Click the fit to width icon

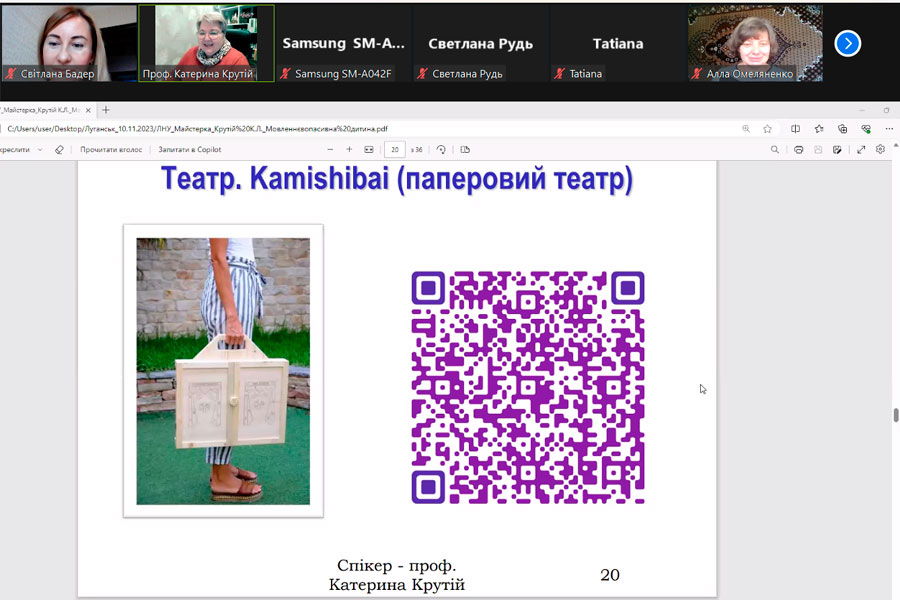click(x=369, y=150)
